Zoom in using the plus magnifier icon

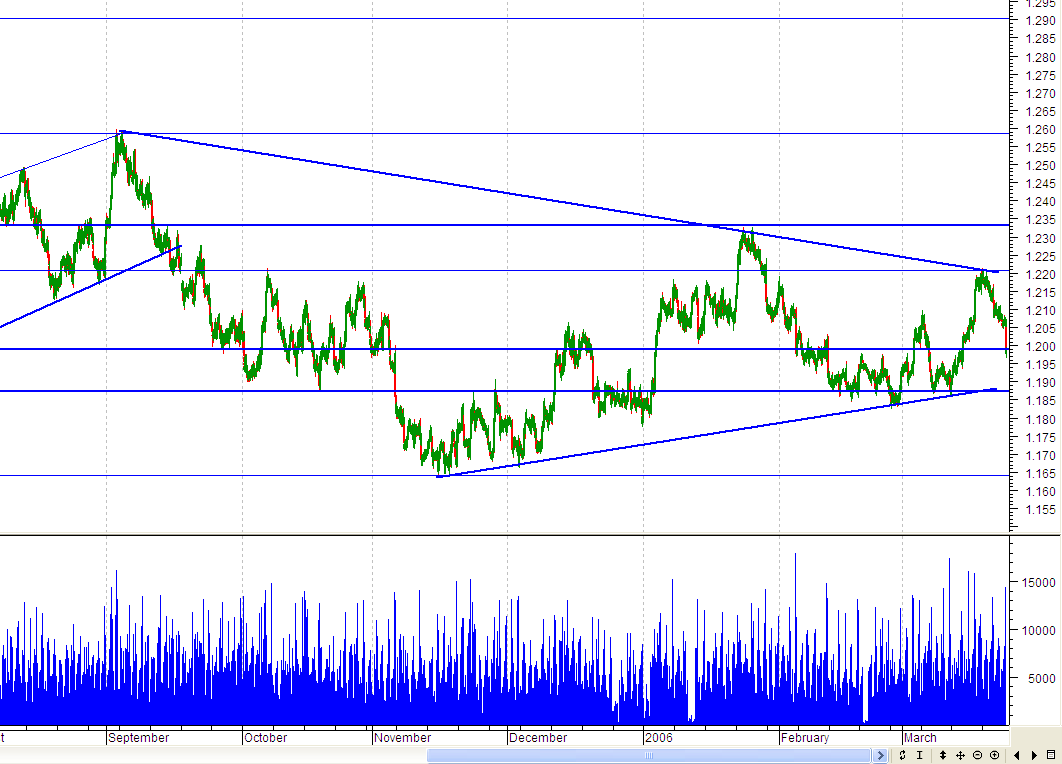(995, 755)
